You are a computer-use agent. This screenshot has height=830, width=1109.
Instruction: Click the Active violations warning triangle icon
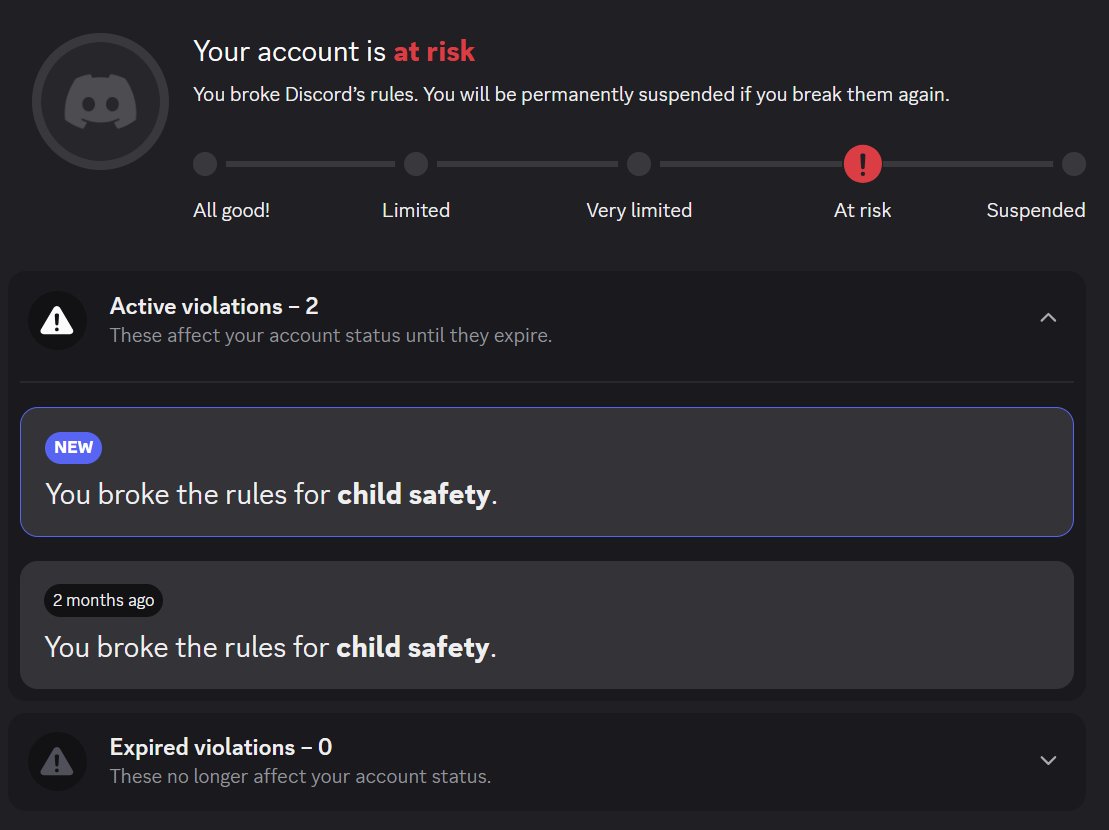pyautogui.click(x=57, y=320)
